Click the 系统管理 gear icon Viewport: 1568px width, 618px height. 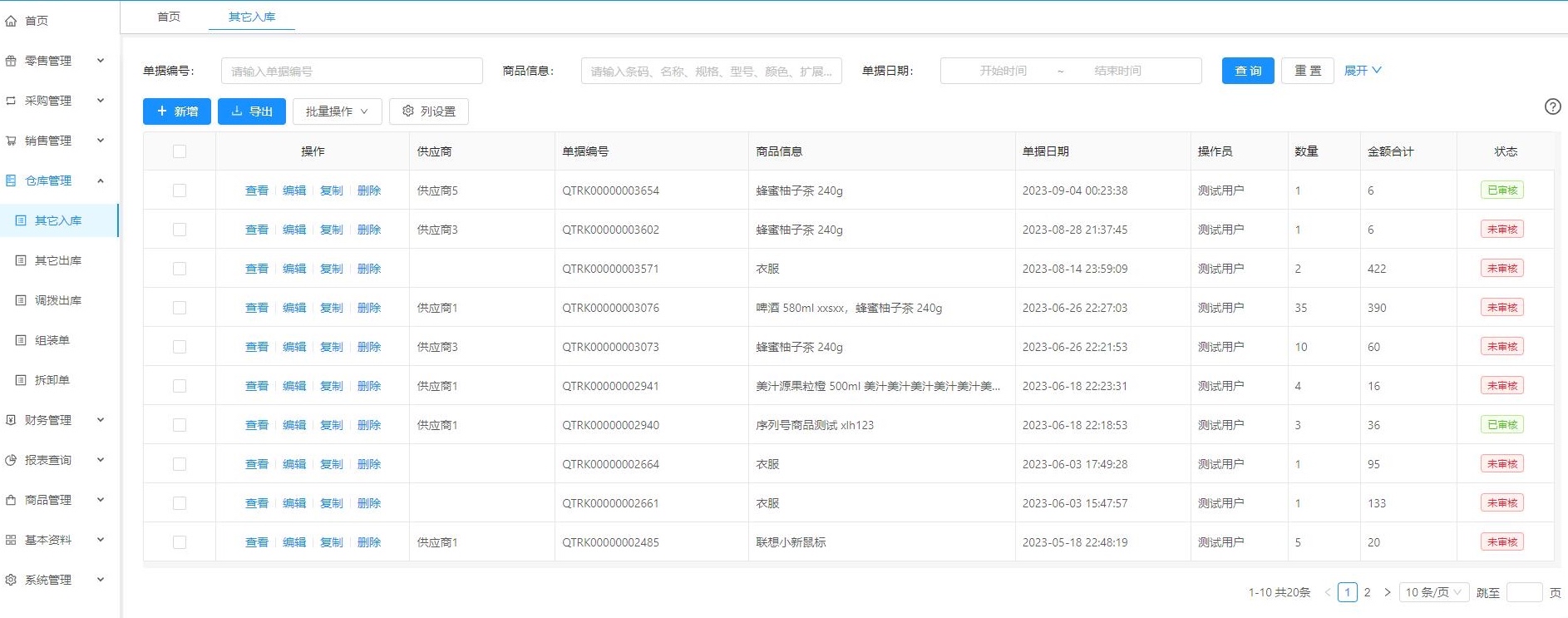[x=11, y=580]
